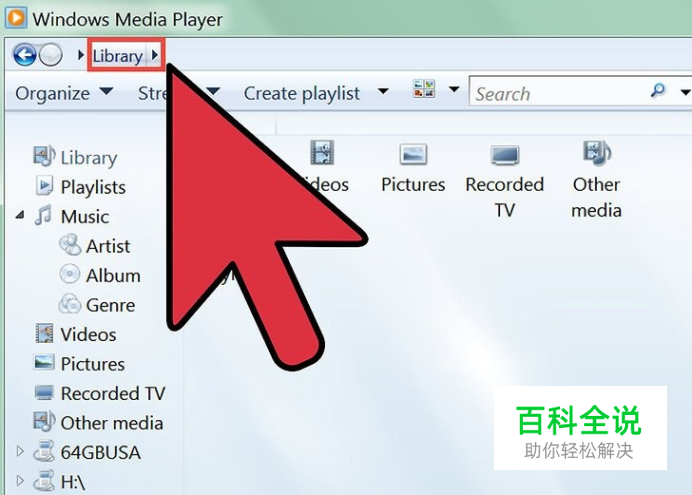Click the Genre icon in sidebar
The image size is (692, 495).
click(x=70, y=304)
